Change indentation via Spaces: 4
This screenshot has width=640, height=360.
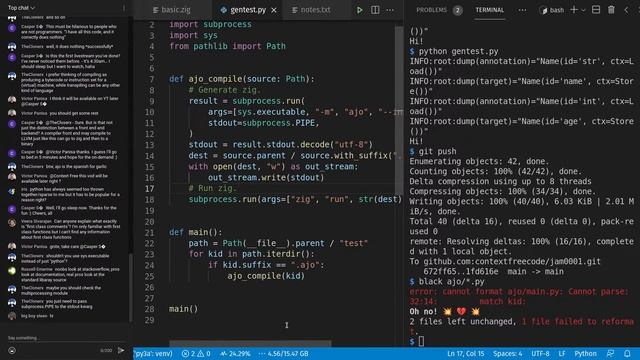coord(507,354)
